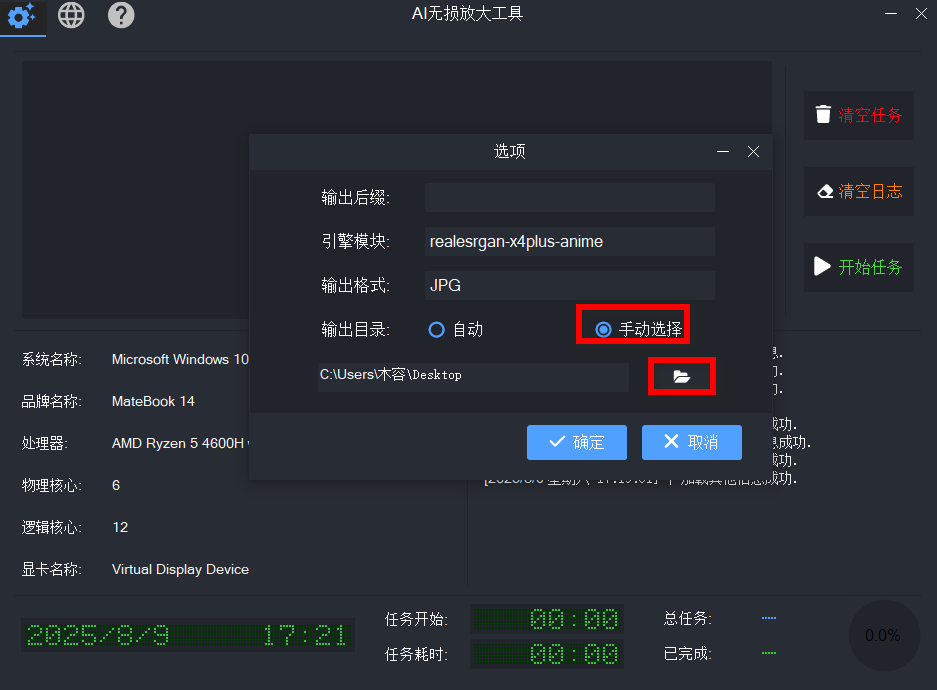Viewport: 937px width, 690px height.
Task: Cancel the dialog with 取消 button
Action: 691,442
